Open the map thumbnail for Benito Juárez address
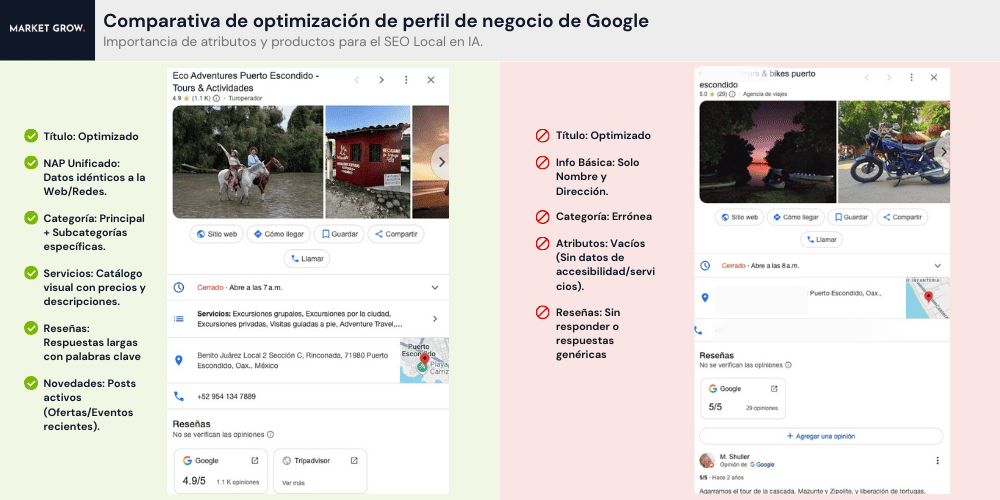 click(424, 361)
